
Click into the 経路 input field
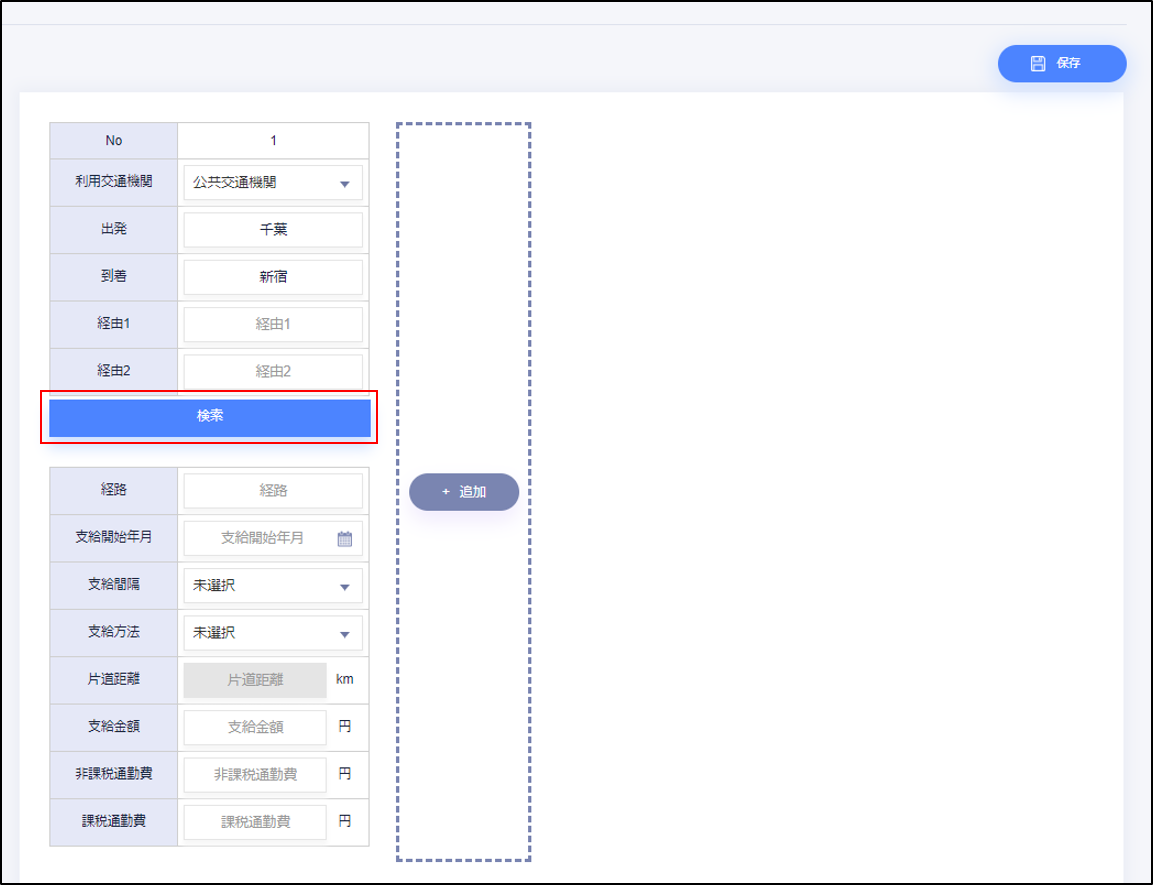(272, 491)
